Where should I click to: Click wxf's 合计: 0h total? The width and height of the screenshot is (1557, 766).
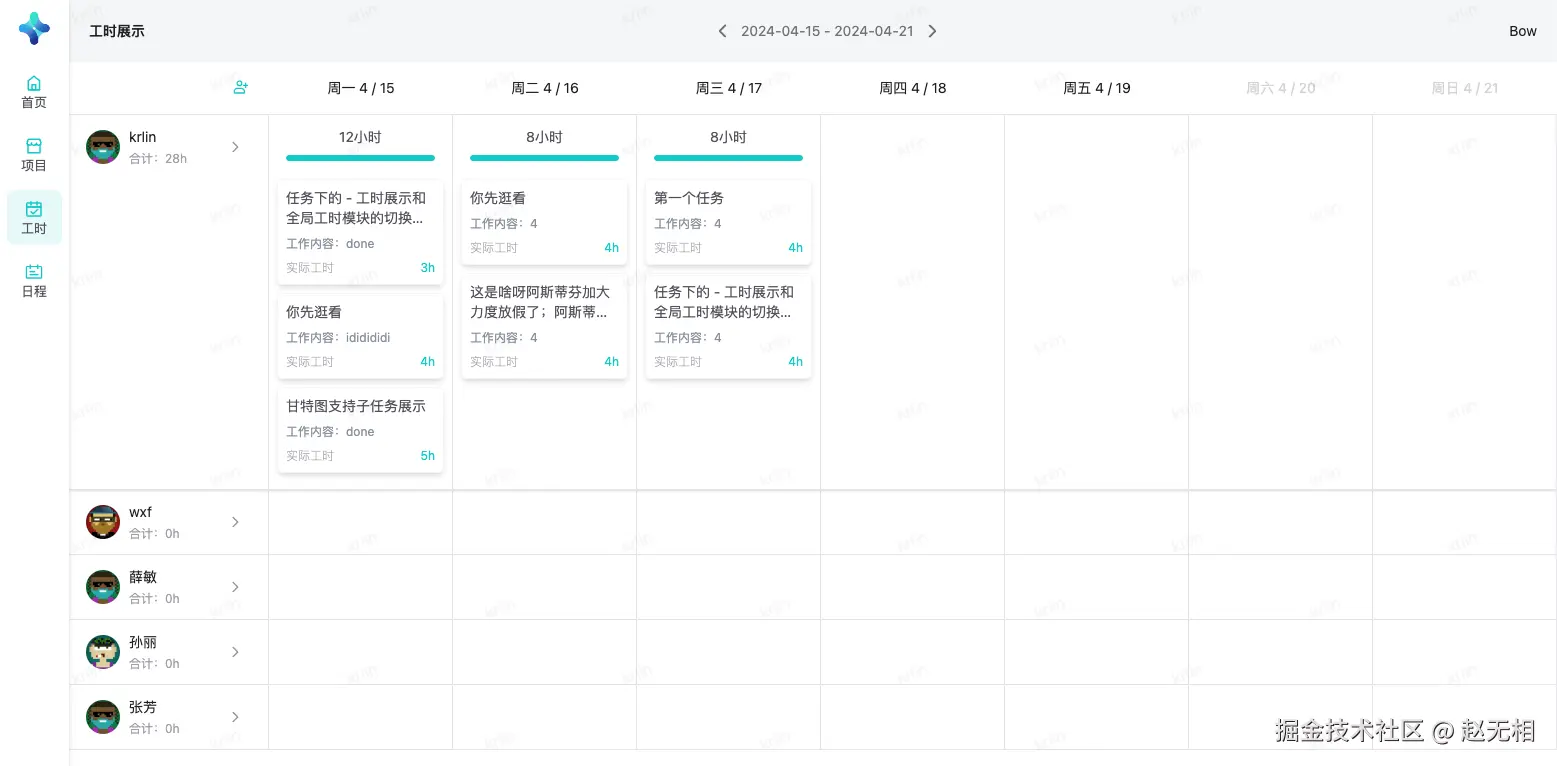click(155, 534)
